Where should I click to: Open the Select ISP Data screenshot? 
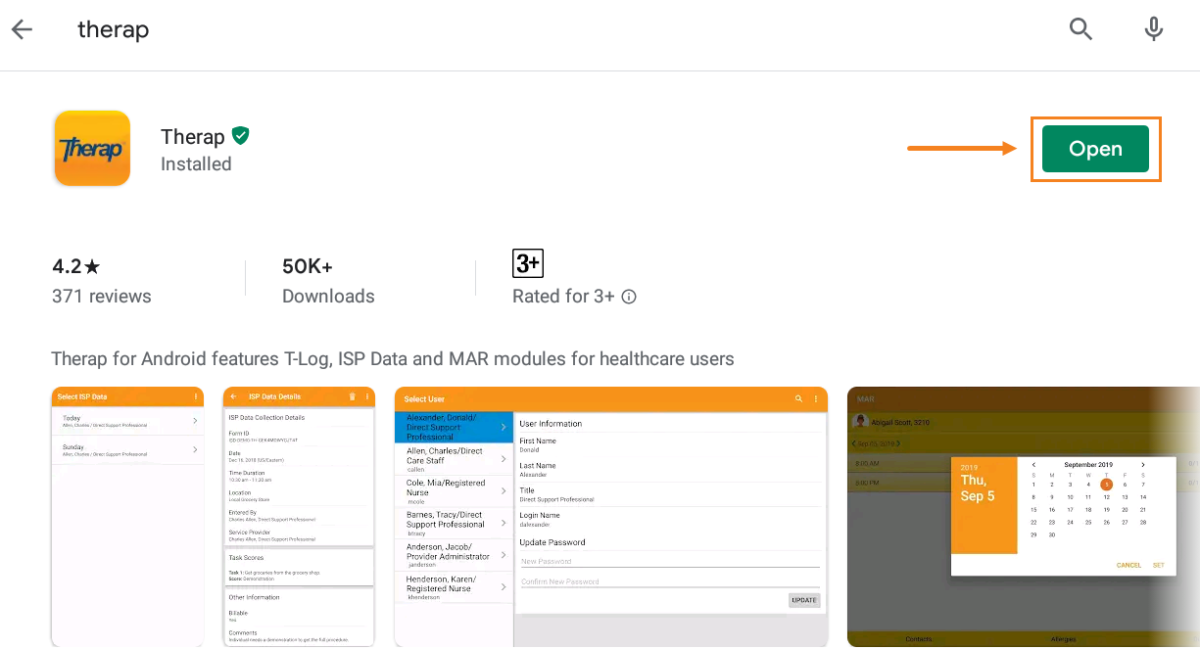(127, 516)
